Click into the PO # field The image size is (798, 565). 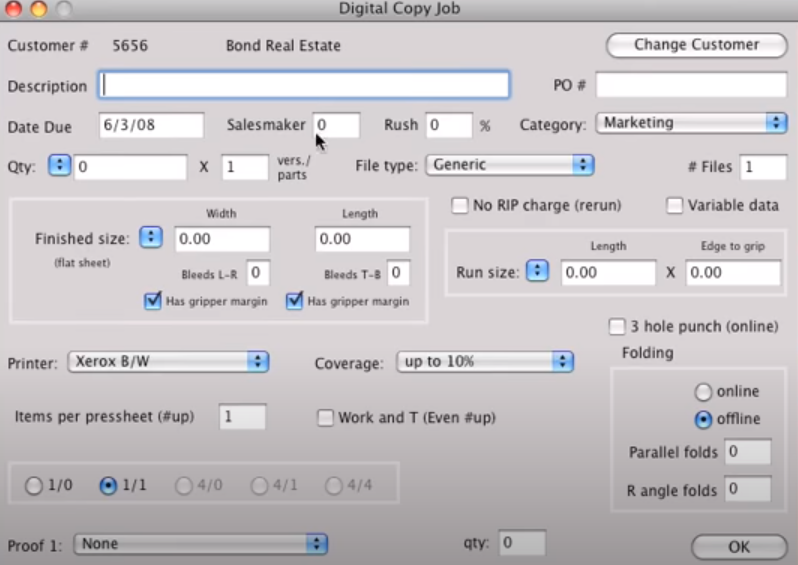(691, 85)
